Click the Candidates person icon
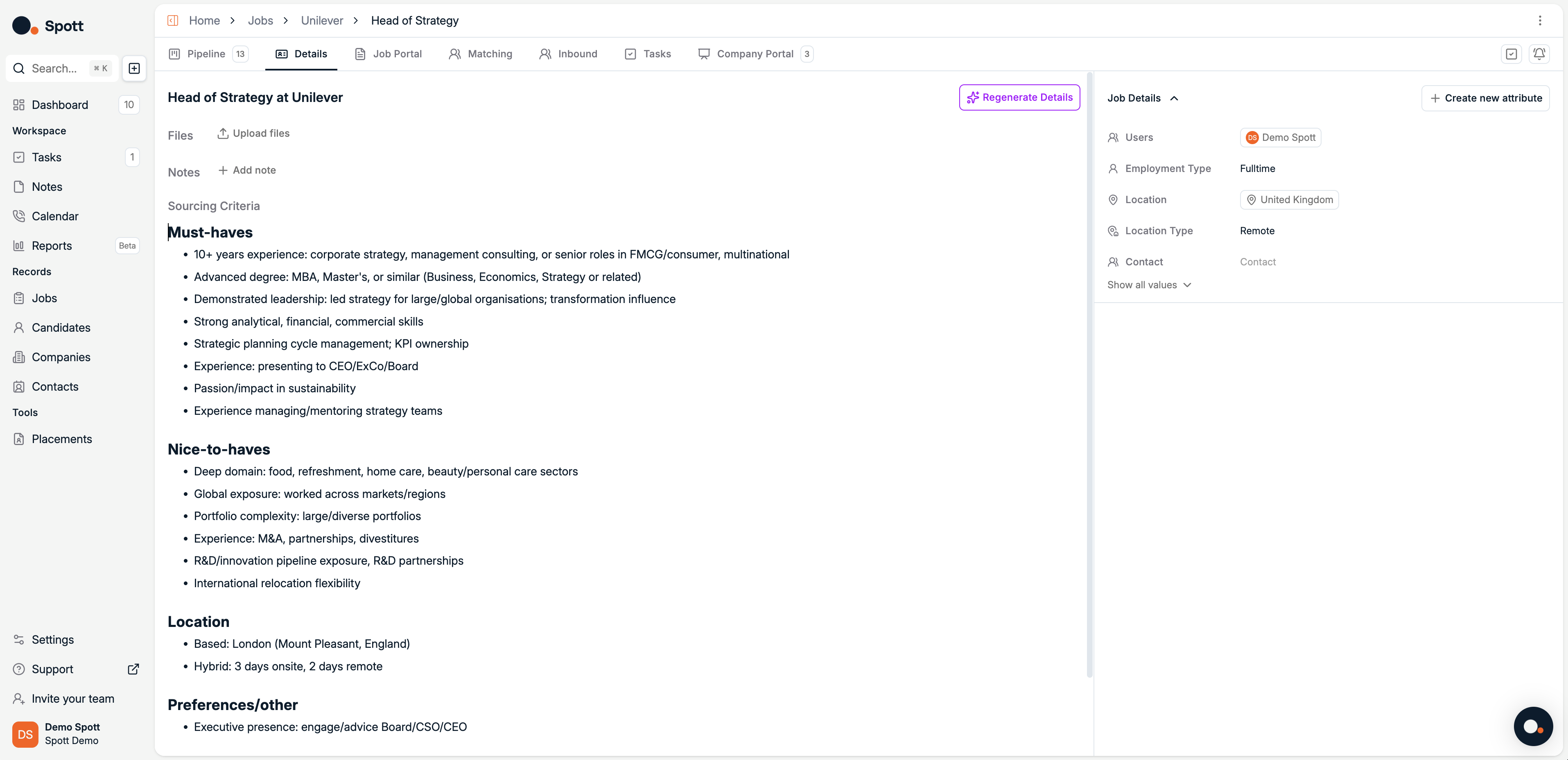This screenshot has width=1568, height=760. tap(19, 328)
